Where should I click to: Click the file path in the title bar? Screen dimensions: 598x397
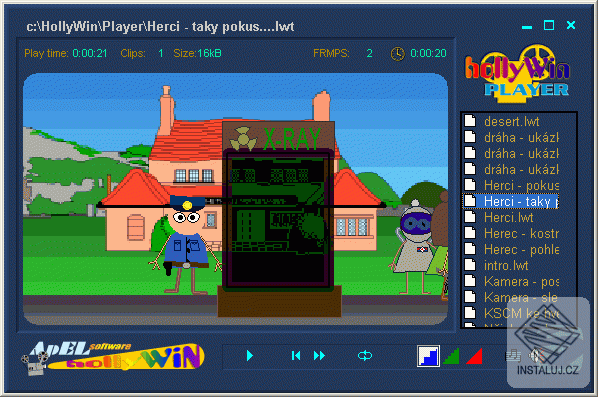point(160,27)
